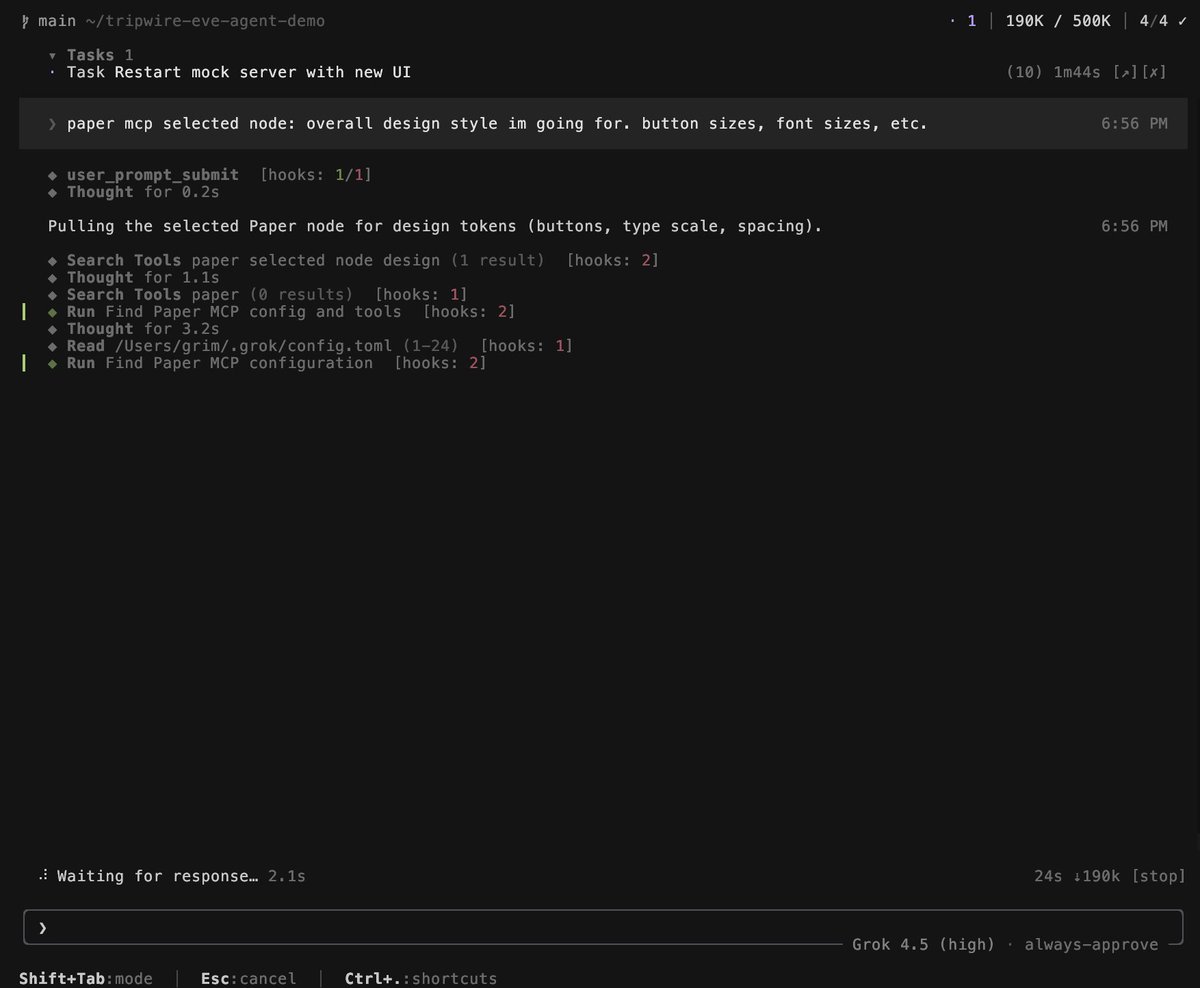Click the Esc cancel hint
The image size is (1200, 988).
tap(249, 978)
